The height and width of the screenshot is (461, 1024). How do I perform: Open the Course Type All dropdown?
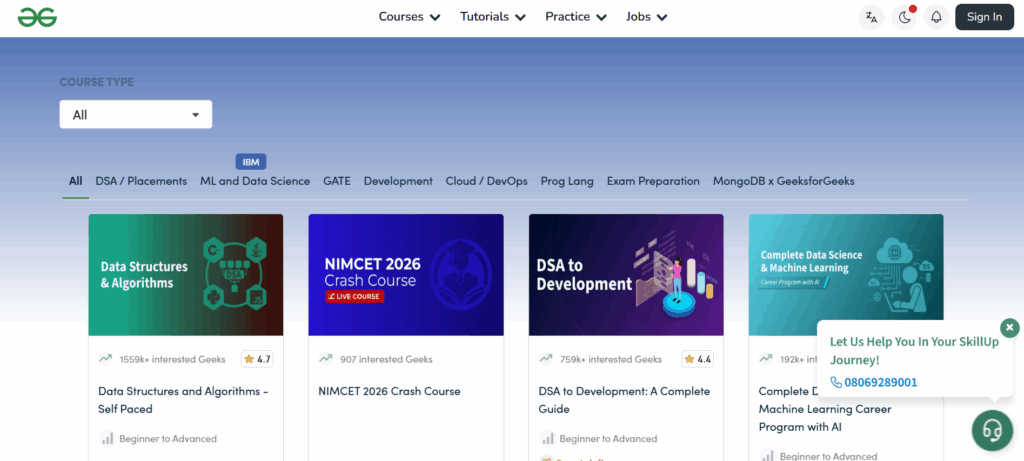click(x=136, y=114)
